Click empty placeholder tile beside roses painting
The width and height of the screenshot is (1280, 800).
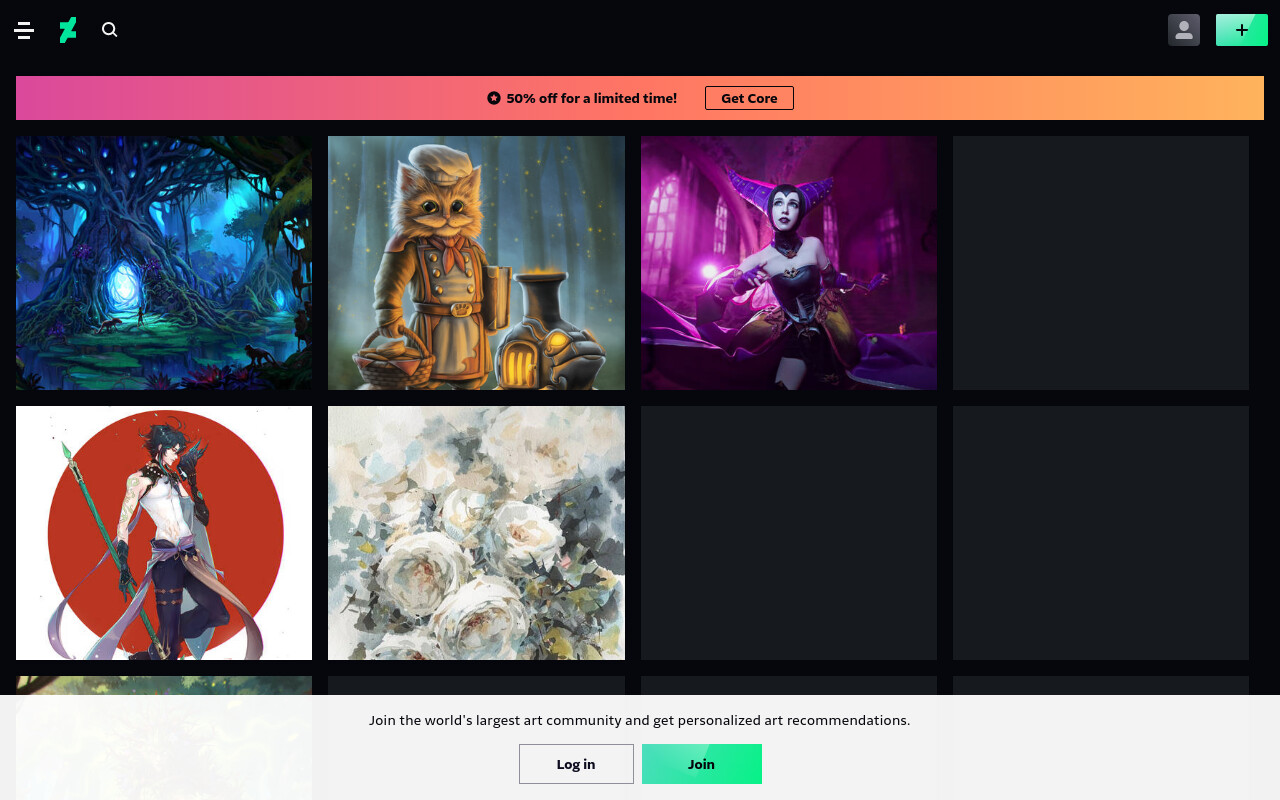[x=789, y=533]
